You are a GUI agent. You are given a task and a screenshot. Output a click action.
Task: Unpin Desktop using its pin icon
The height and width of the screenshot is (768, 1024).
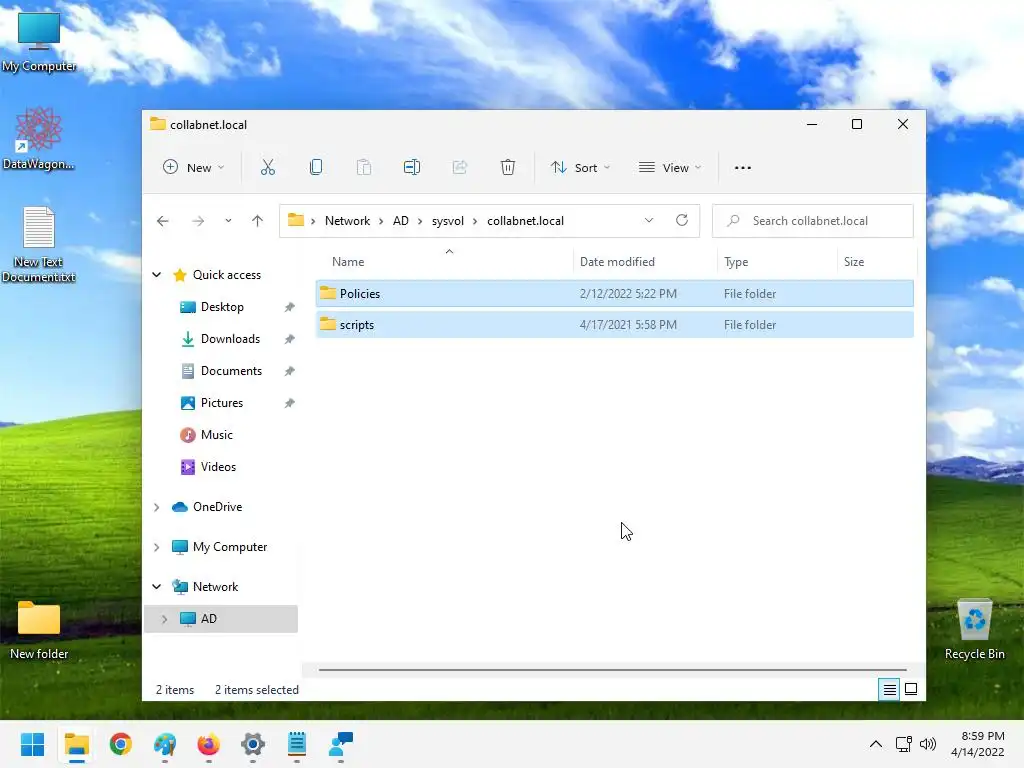click(x=289, y=307)
